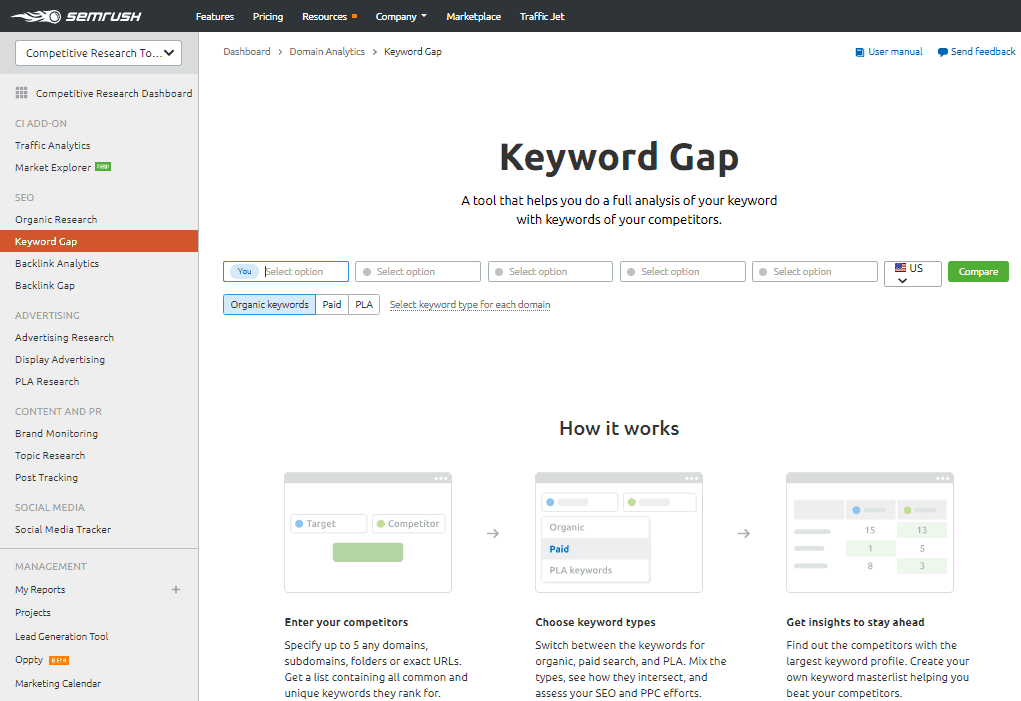Open Backlink Gap in sidebar
This screenshot has height=701, width=1021.
(45, 286)
